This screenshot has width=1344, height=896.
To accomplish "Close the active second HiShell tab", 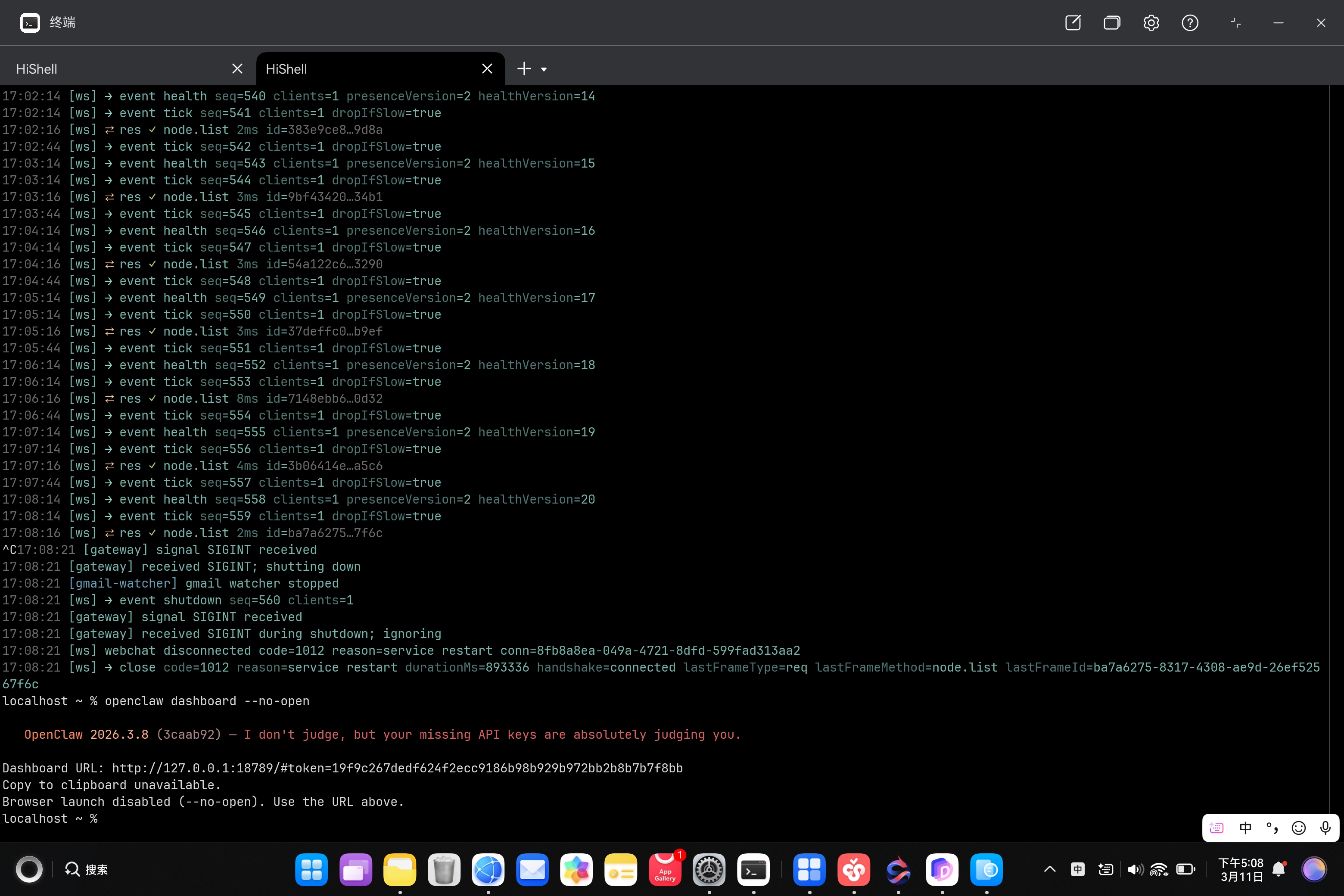I will (x=487, y=69).
